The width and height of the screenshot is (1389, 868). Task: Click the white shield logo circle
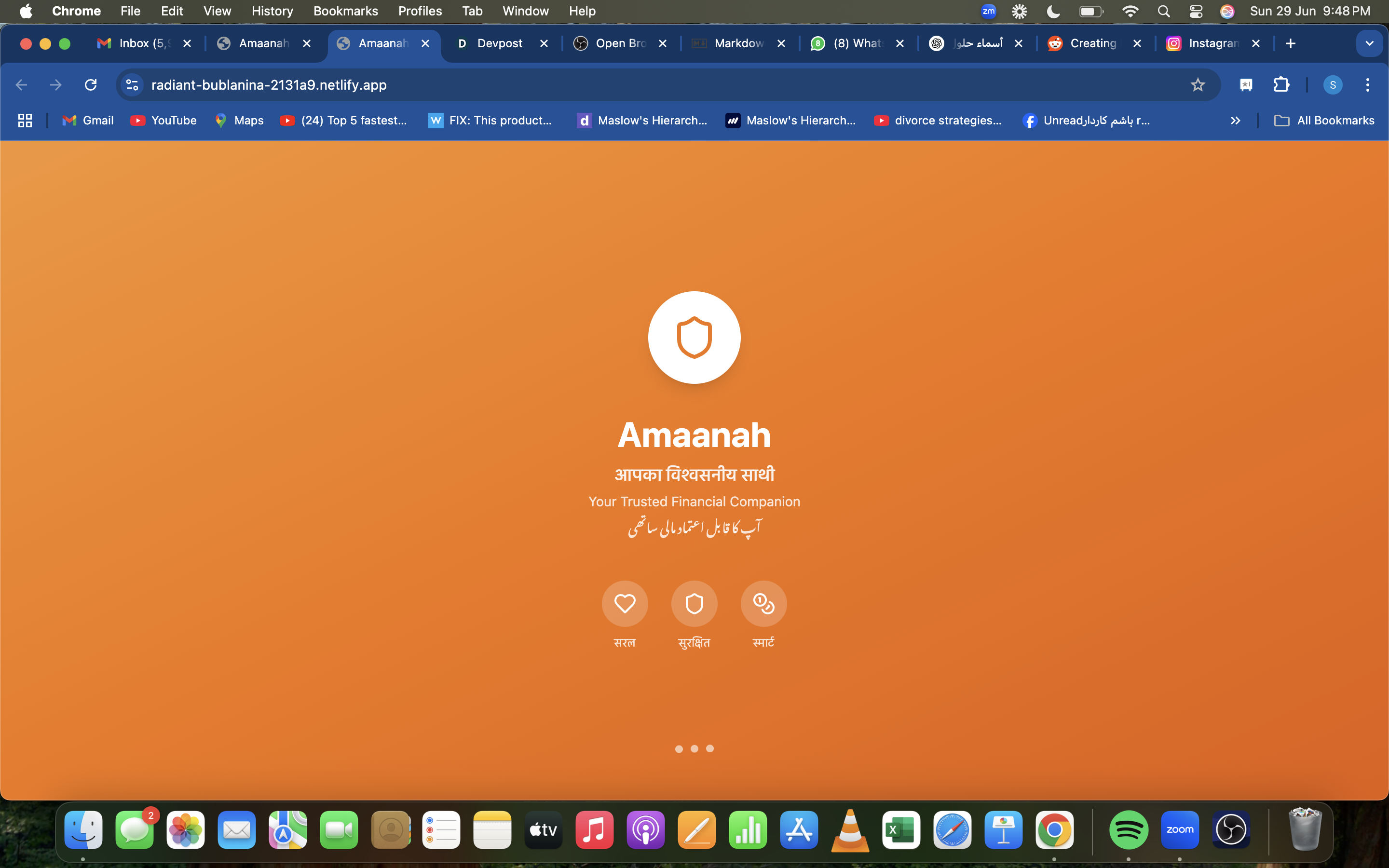tap(694, 338)
